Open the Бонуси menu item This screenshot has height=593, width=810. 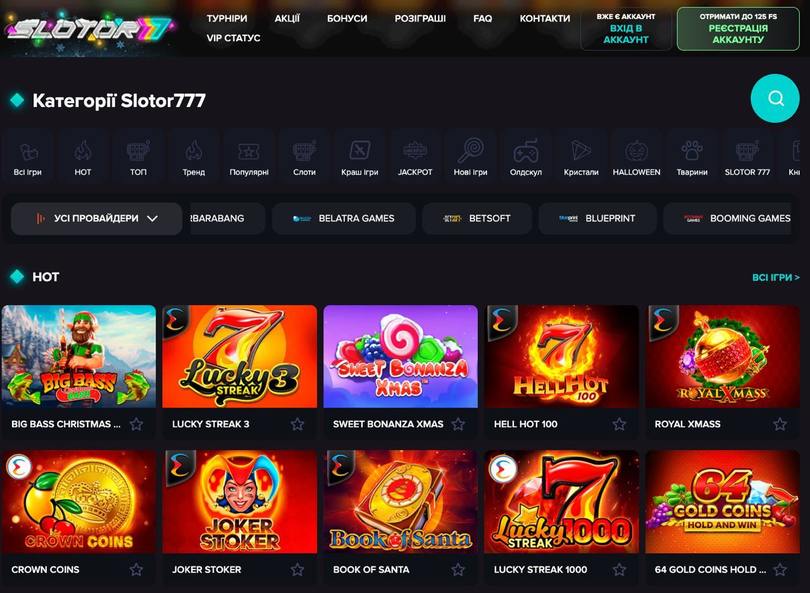[x=347, y=19]
